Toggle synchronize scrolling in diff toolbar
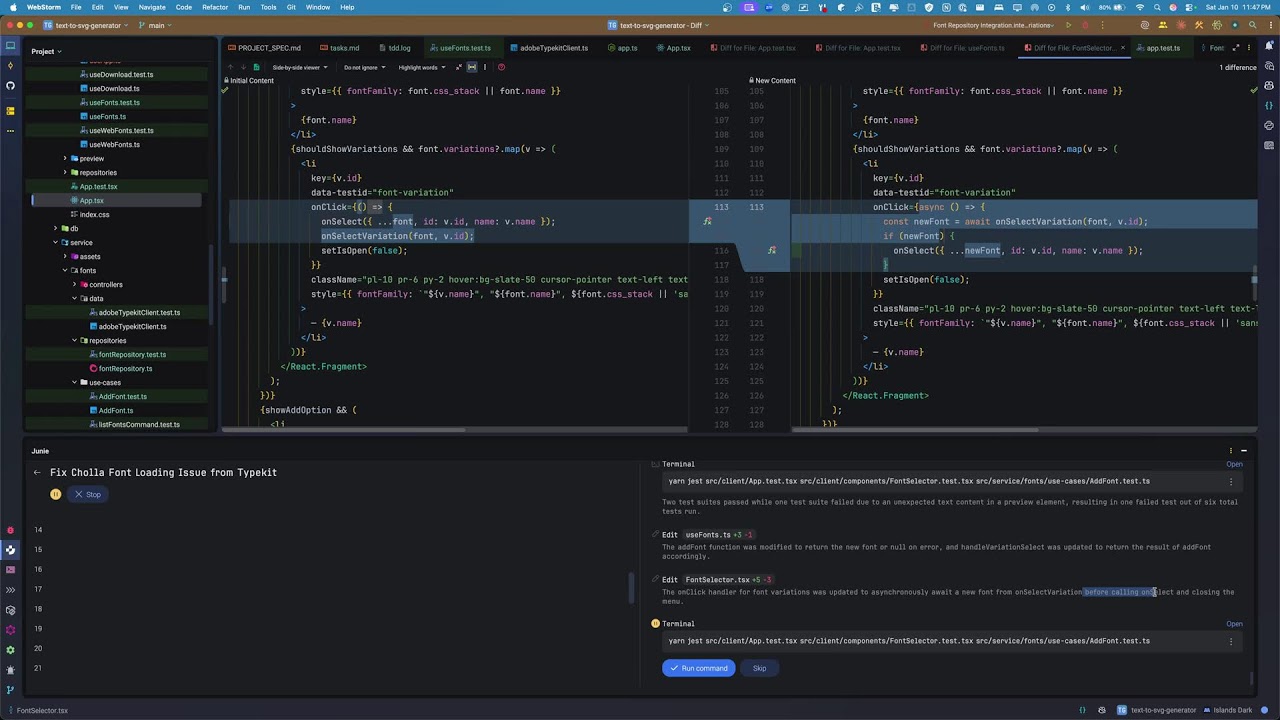The height and width of the screenshot is (720, 1280). (x=472, y=67)
